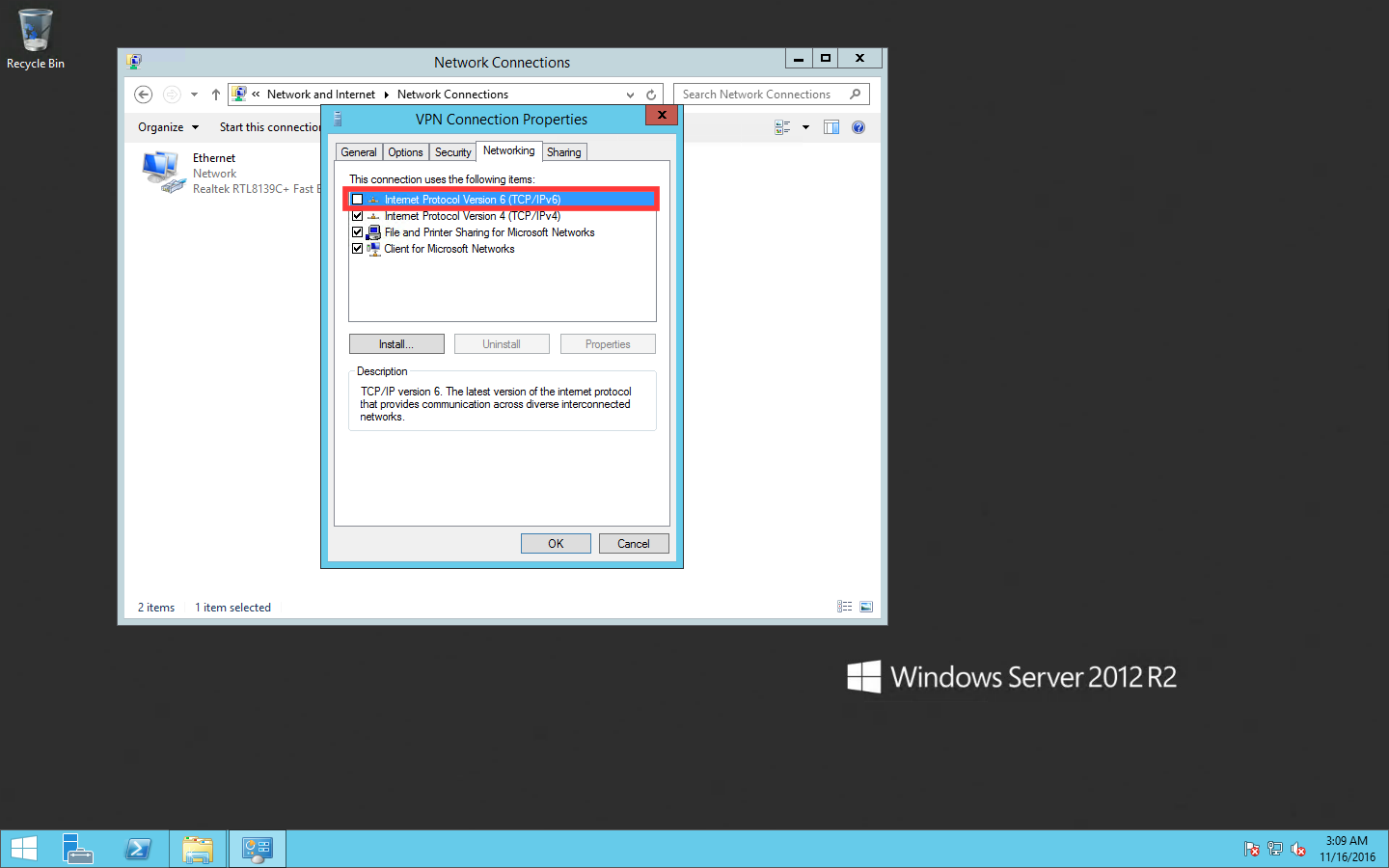Maximize the Network Connections window

point(826,59)
